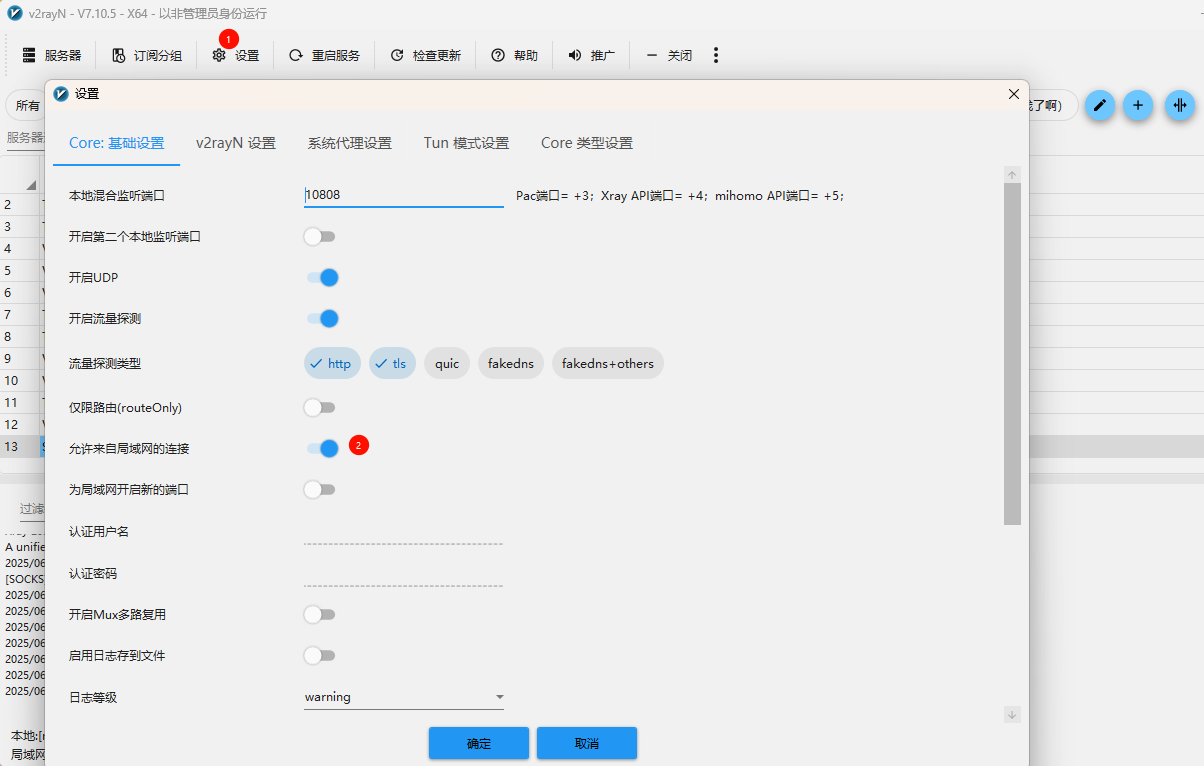Turn off the 开启流量探测 switch

tap(322, 319)
